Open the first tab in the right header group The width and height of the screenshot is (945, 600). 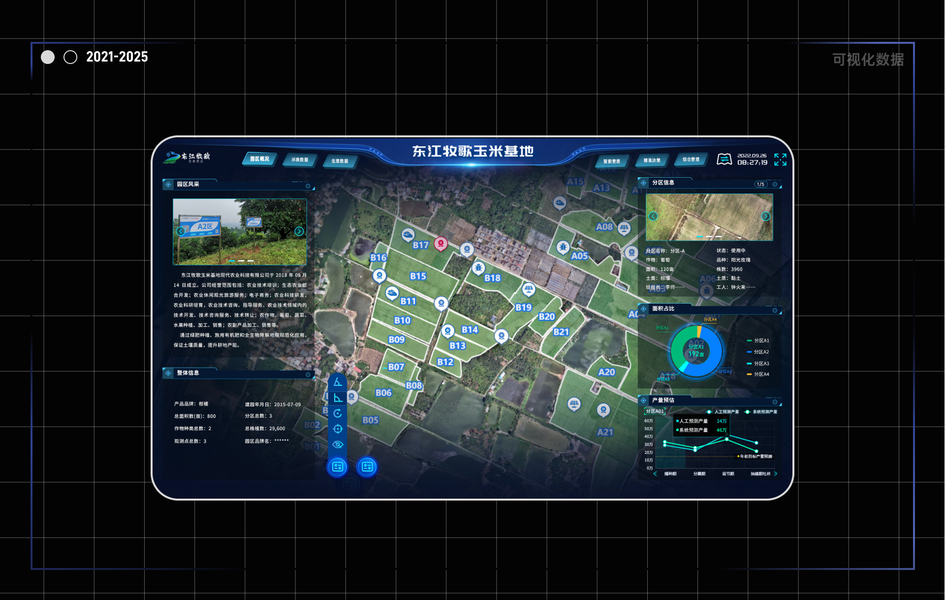(612, 161)
